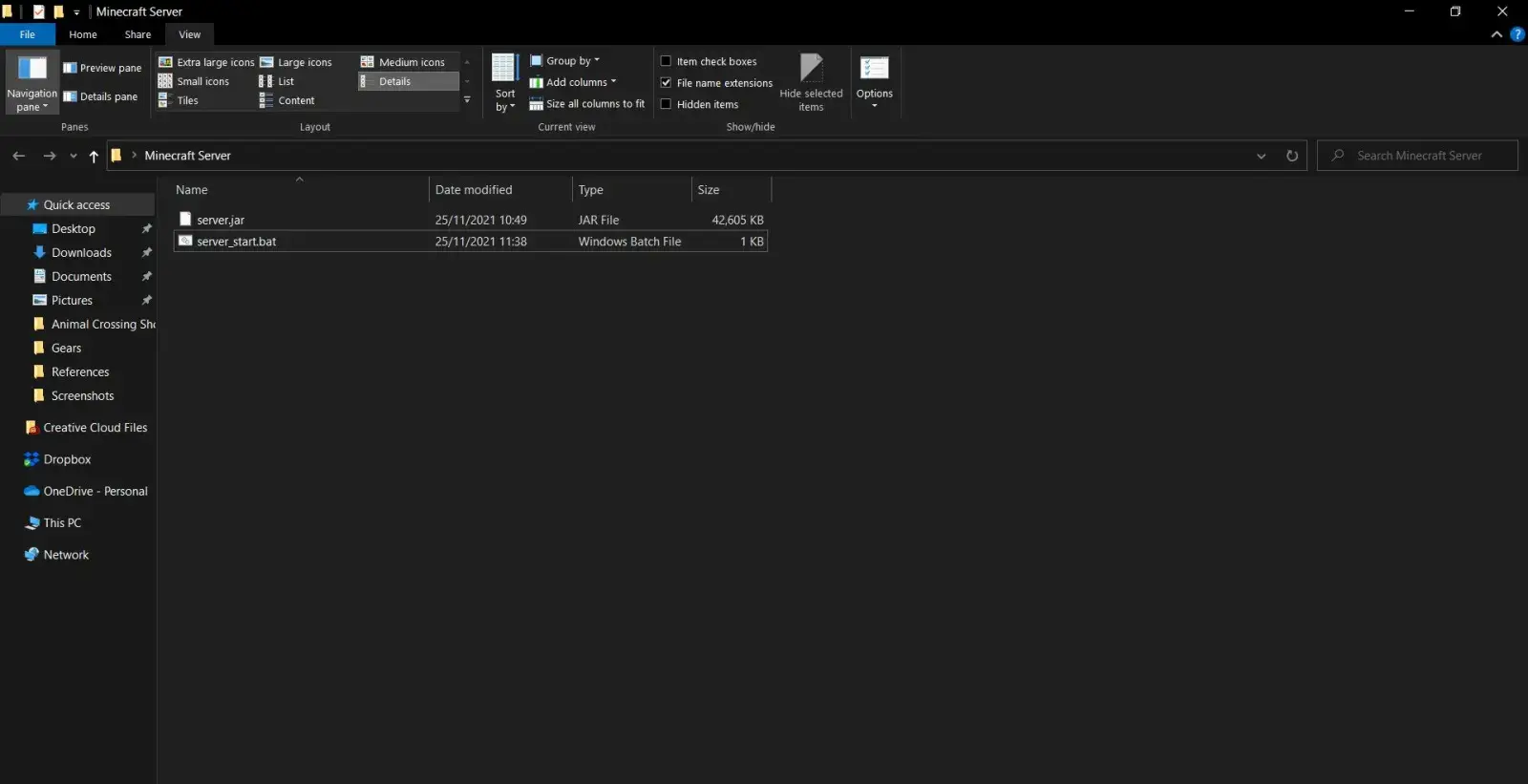1528x784 pixels.
Task: Go up one folder level
Action: pos(94,156)
